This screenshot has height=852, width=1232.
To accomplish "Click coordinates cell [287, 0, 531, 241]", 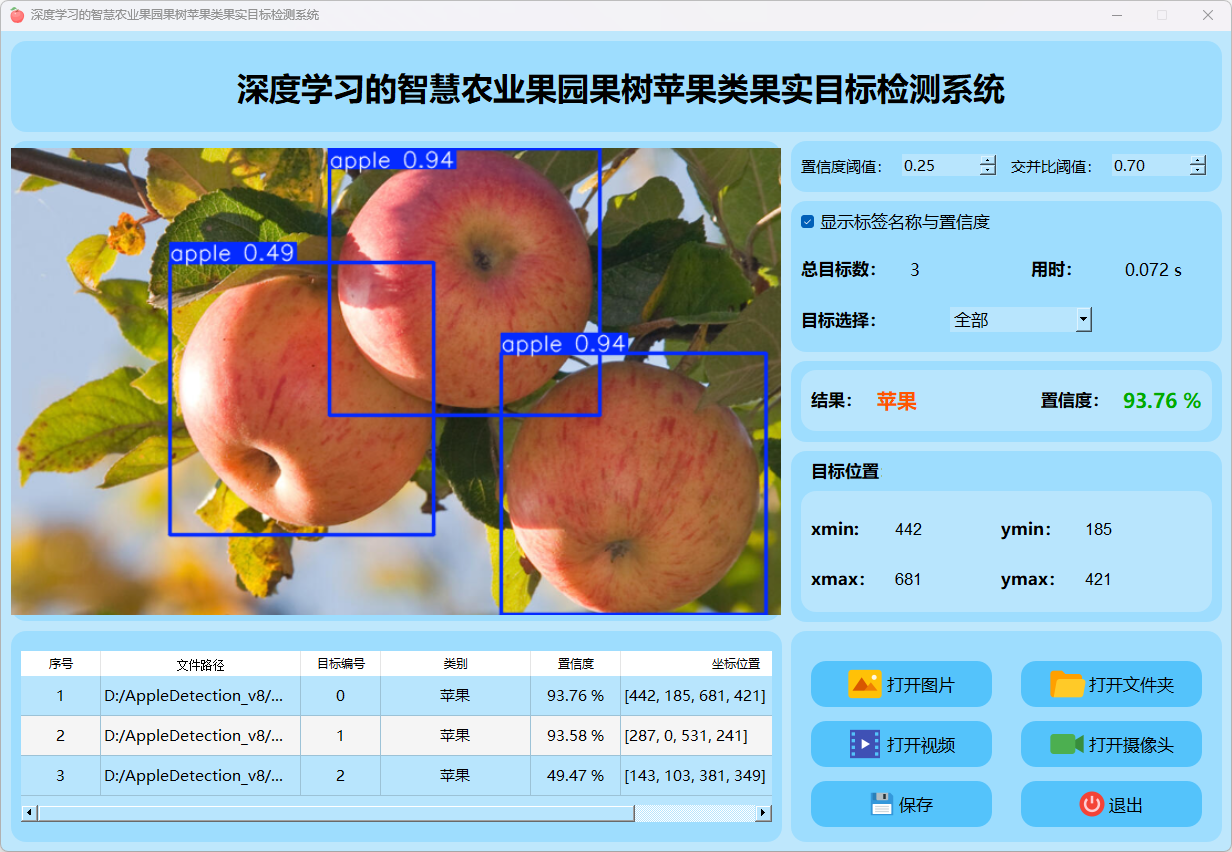I will click(x=696, y=735).
